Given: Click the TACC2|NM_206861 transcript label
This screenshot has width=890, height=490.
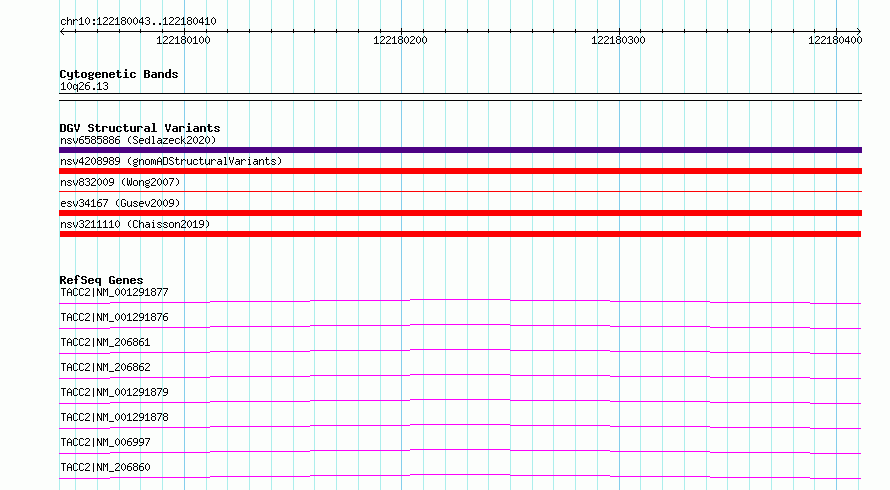Looking at the screenshot, I should coord(105,342).
